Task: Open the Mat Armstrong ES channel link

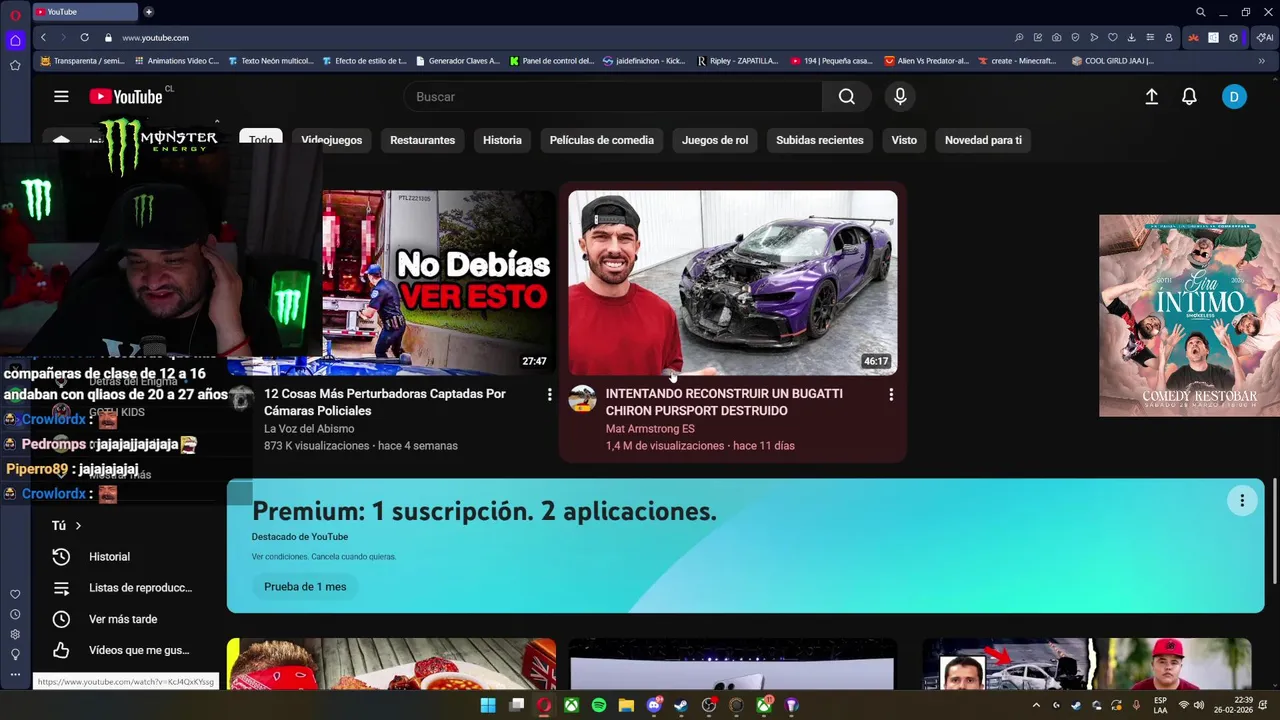Action: click(650, 429)
